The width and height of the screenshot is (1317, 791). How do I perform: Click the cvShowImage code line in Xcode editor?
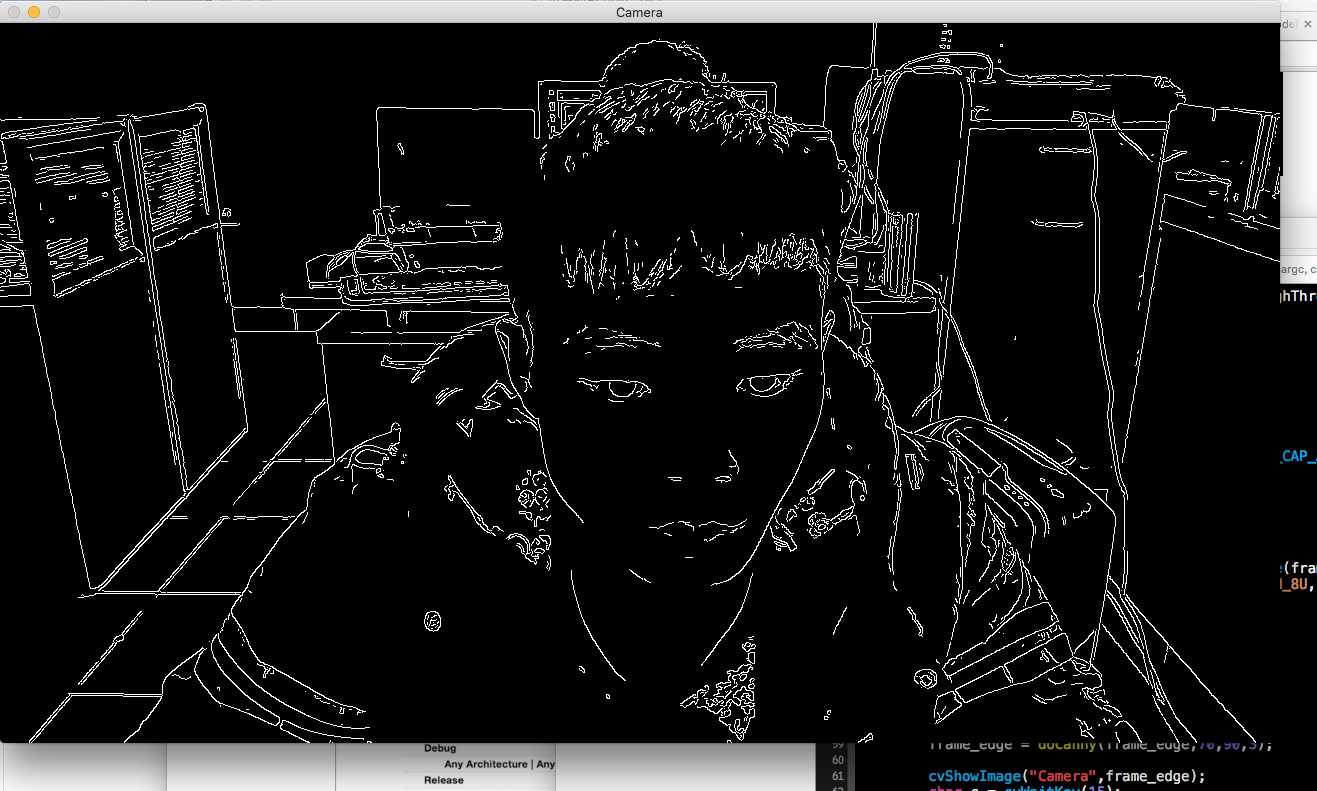[x=1067, y=776]
